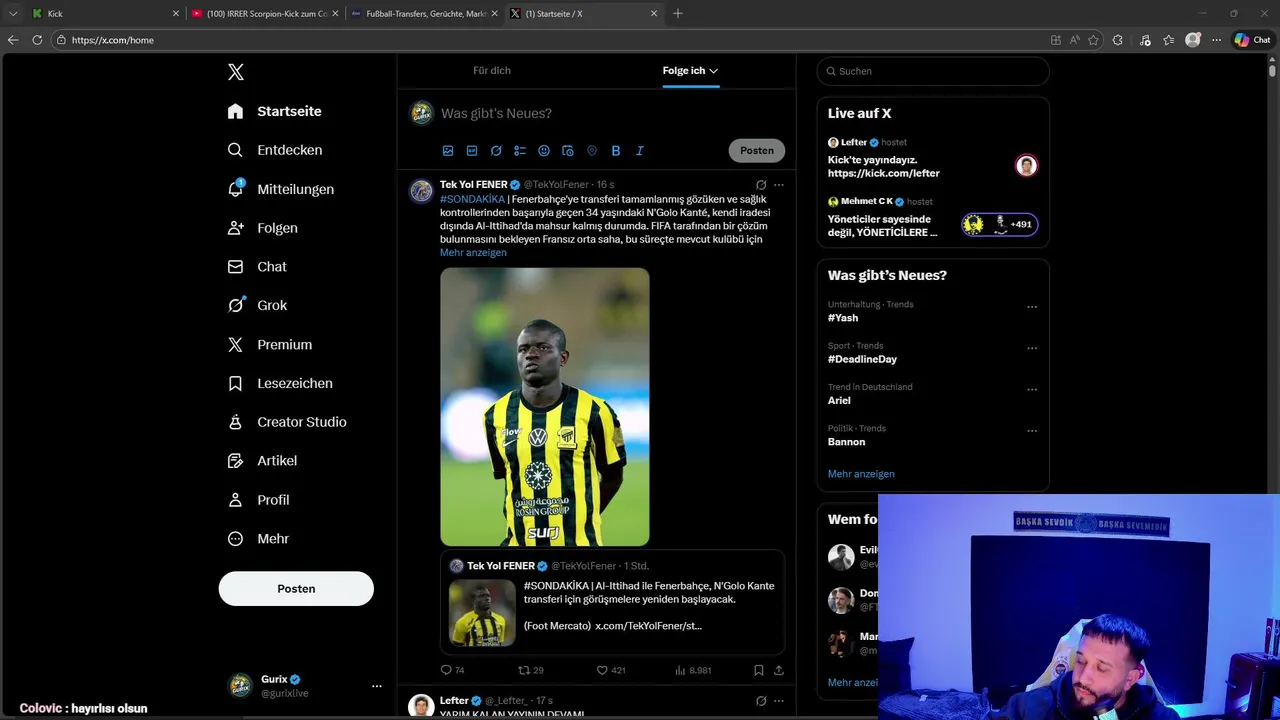This screenshot has width=1280, height=720.
Task: Add media image icon in composer
Action: click(448, 151)
